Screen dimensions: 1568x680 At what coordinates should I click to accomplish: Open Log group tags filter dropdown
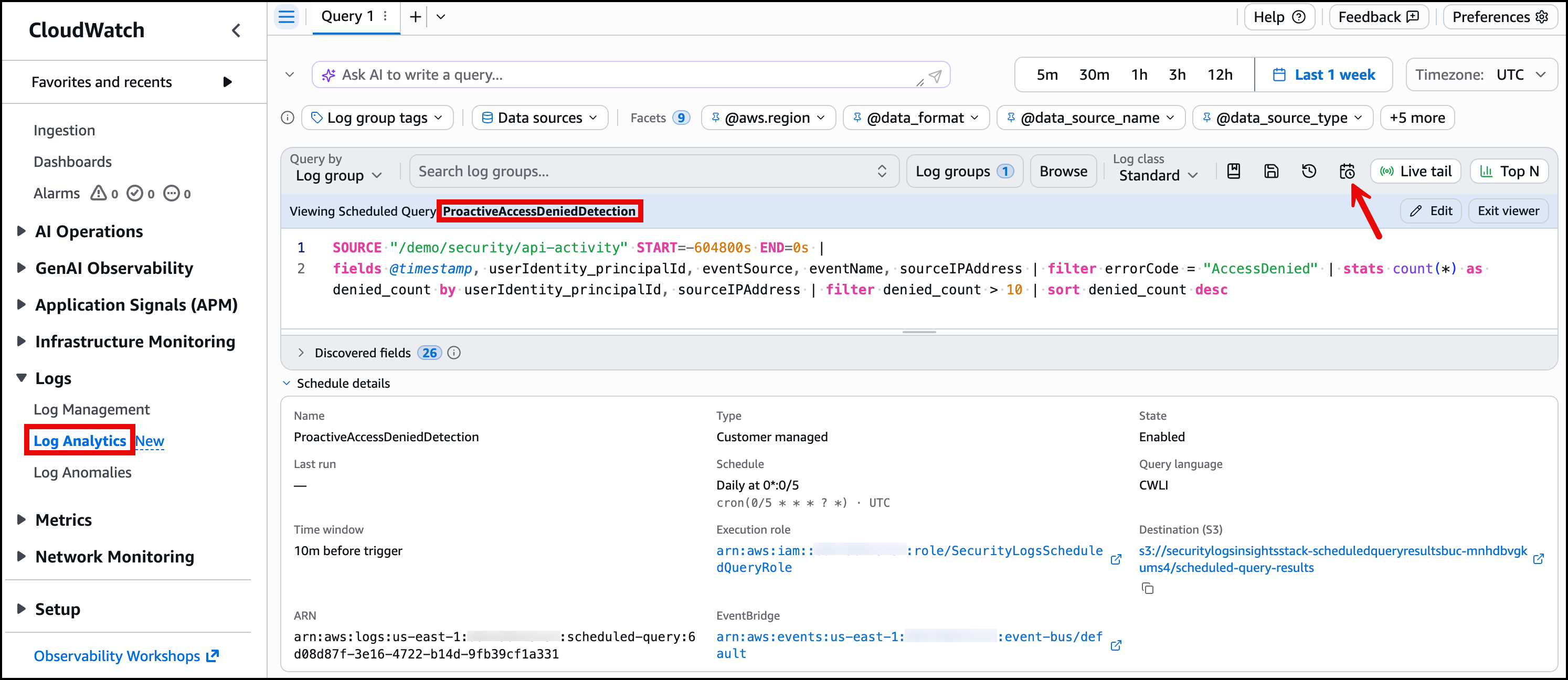[377, 118]
